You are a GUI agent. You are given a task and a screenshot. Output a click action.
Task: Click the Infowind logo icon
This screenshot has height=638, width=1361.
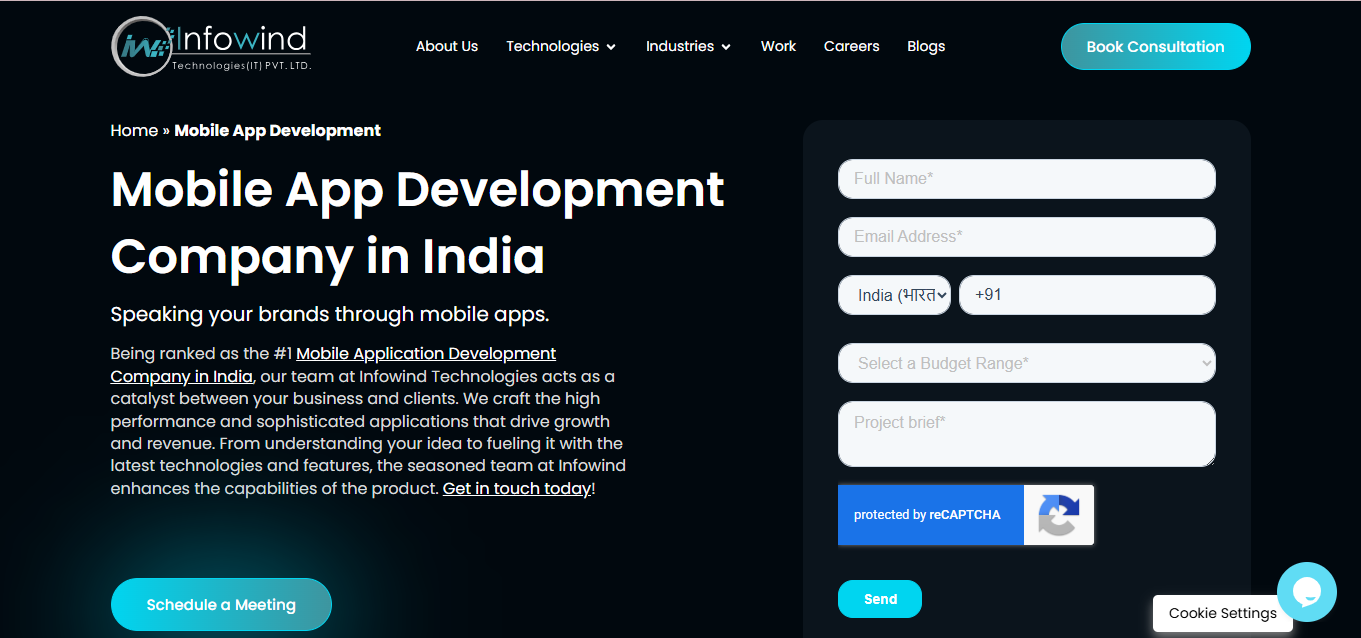tap(141, 46)
